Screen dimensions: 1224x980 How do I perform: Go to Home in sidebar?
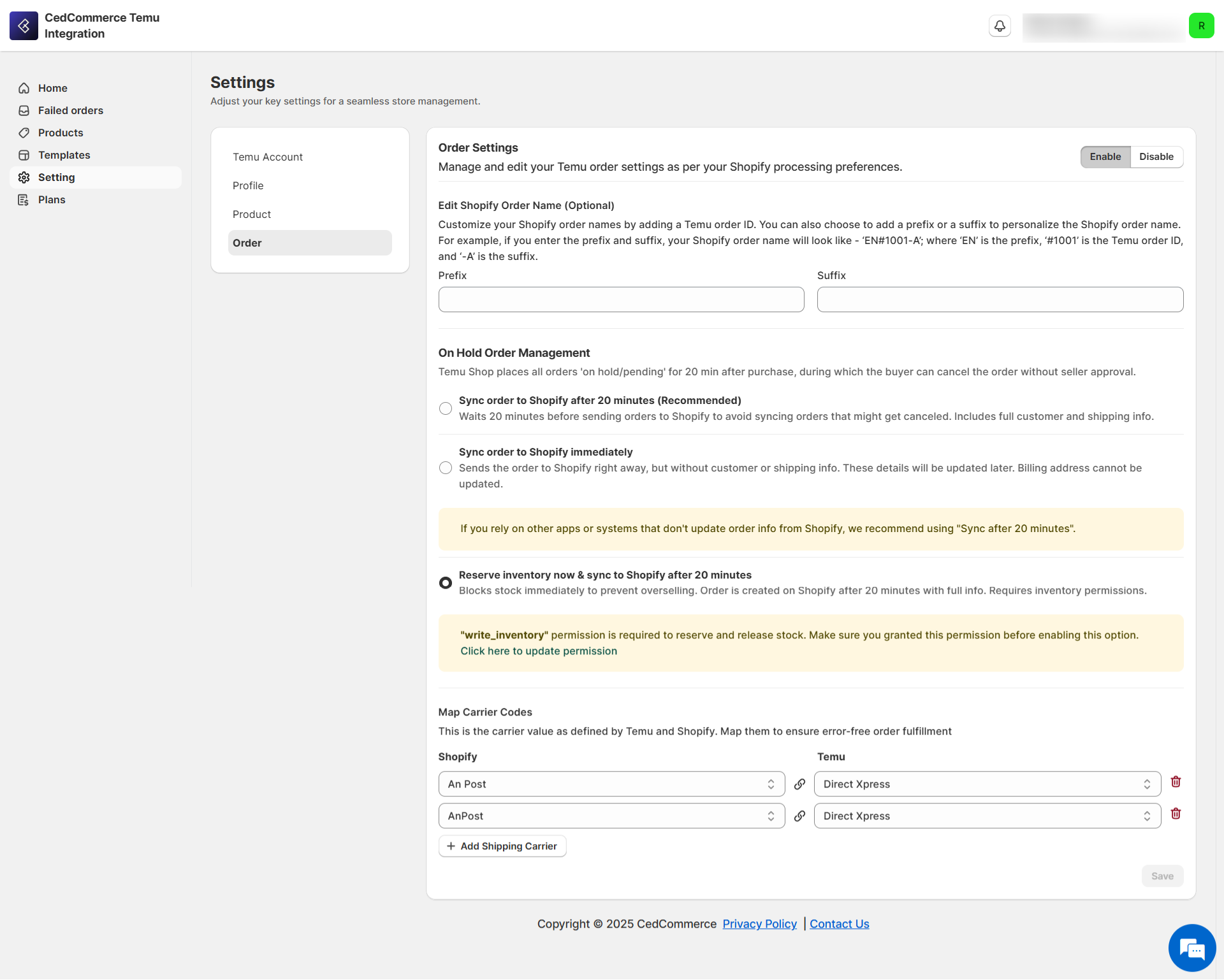pos(96,88)
